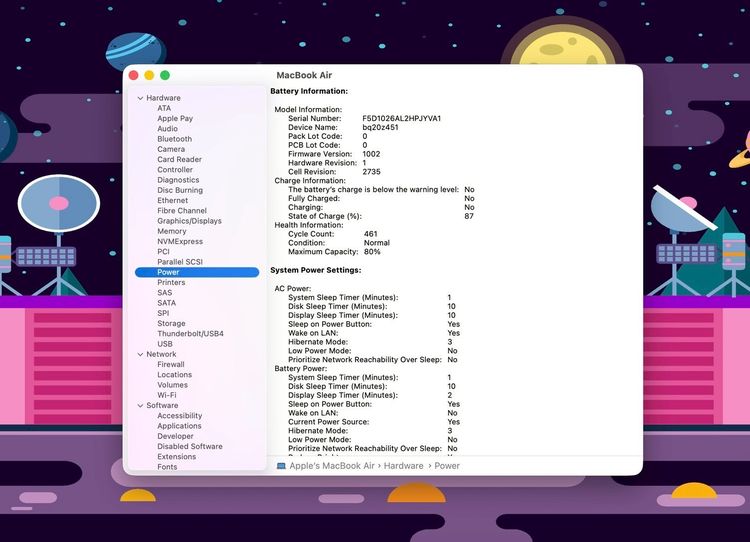Image resolution: width=750 pixels, height=542 pixels.
Task: Open Parallel SCSI entry
Action: click(180, 262)
